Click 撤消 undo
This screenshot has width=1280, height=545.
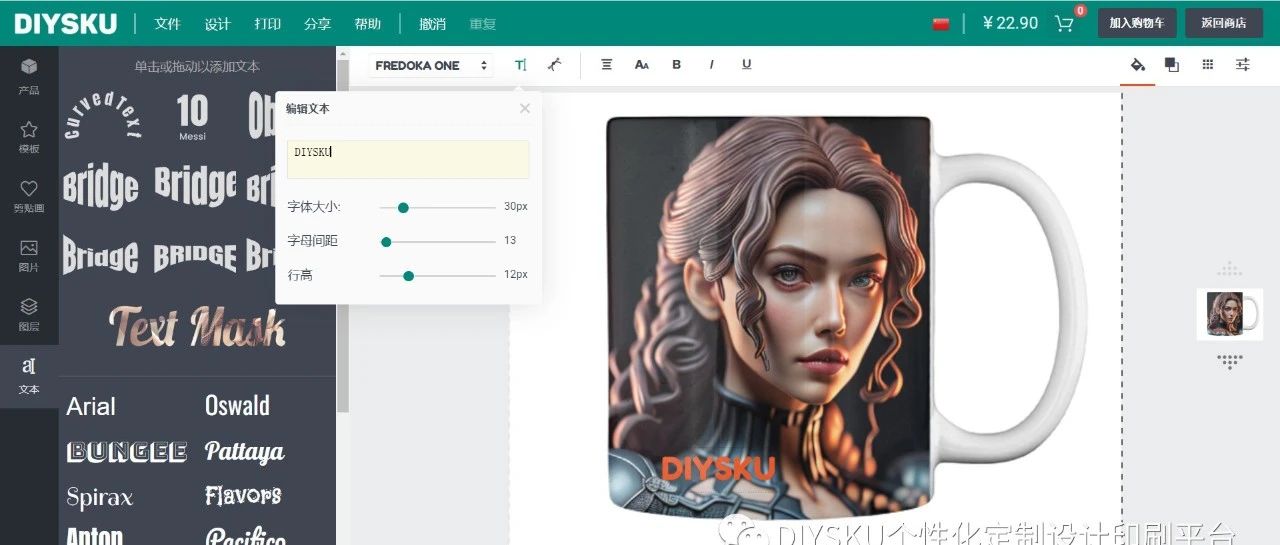tap(433, 24)
